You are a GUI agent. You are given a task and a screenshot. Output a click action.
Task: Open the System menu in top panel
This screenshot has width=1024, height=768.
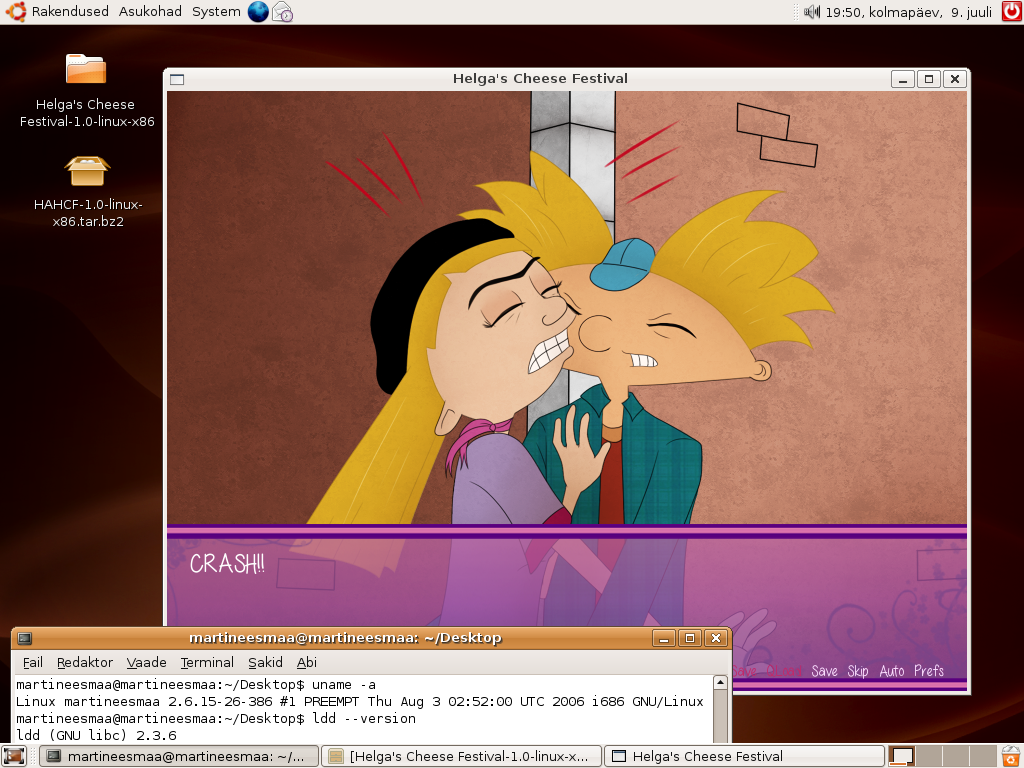coord(216,12)
